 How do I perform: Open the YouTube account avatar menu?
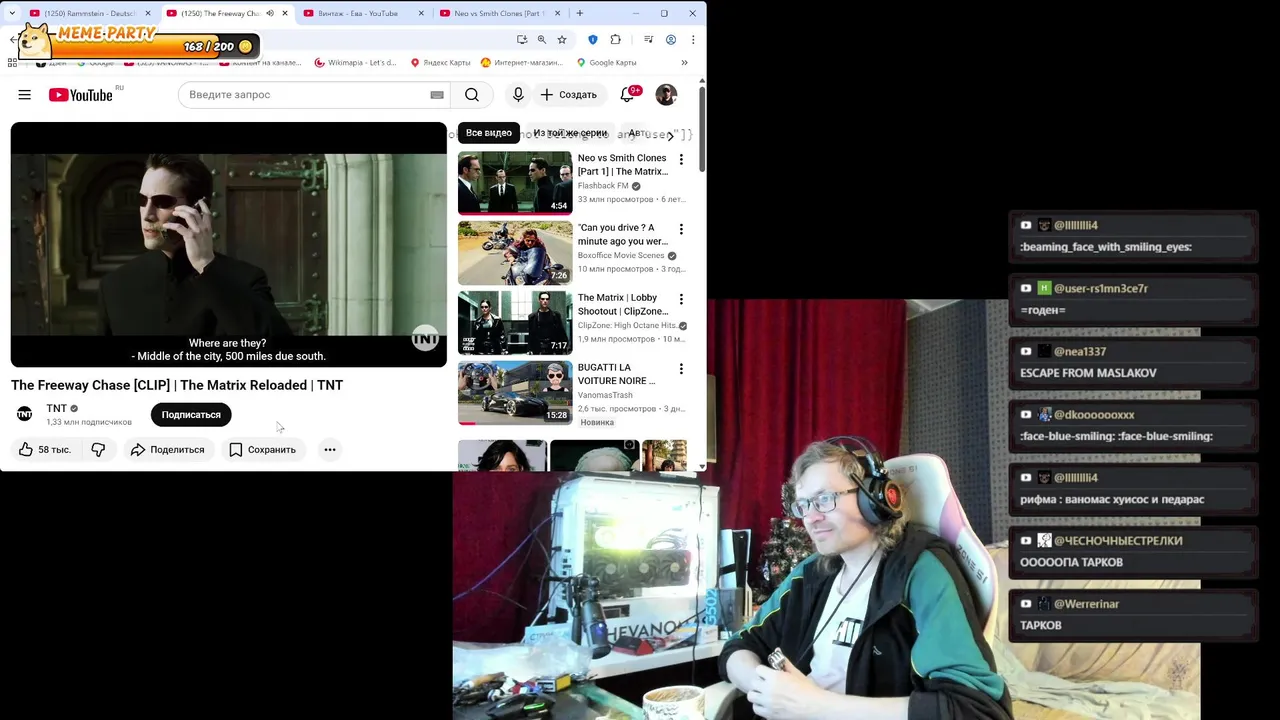click(666, 95)
